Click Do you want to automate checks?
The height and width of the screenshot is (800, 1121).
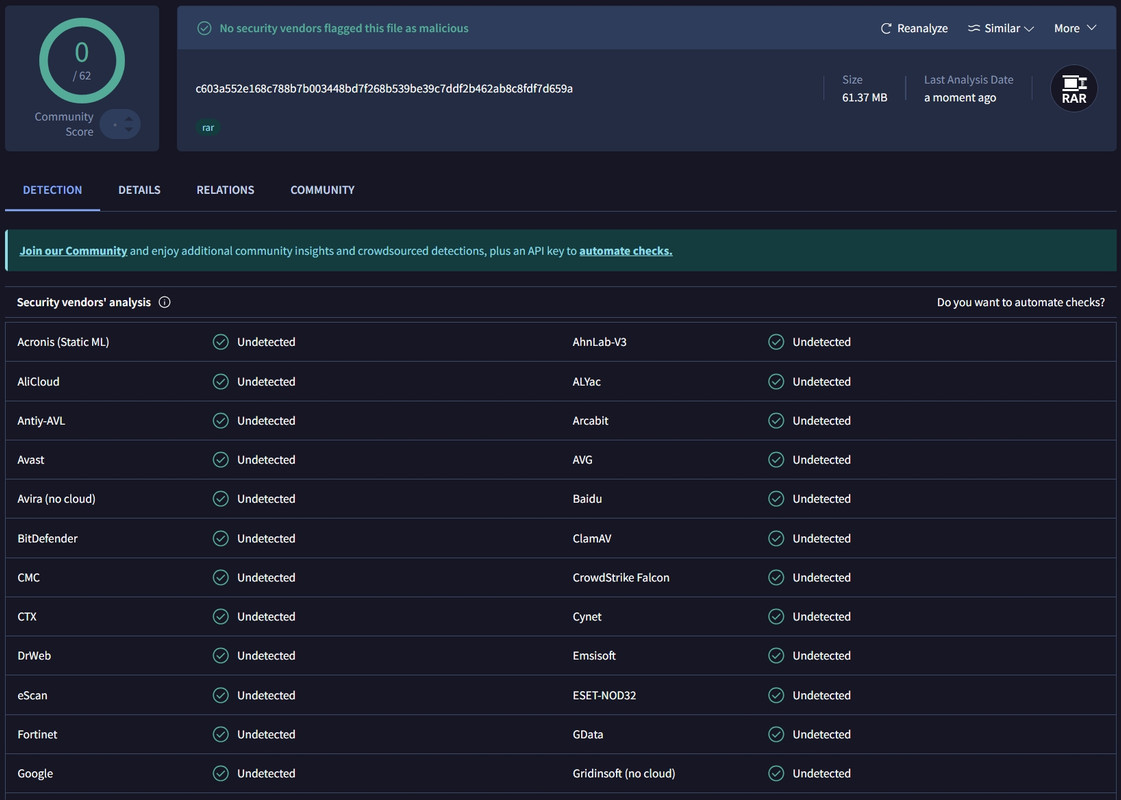click(1021, 302)
